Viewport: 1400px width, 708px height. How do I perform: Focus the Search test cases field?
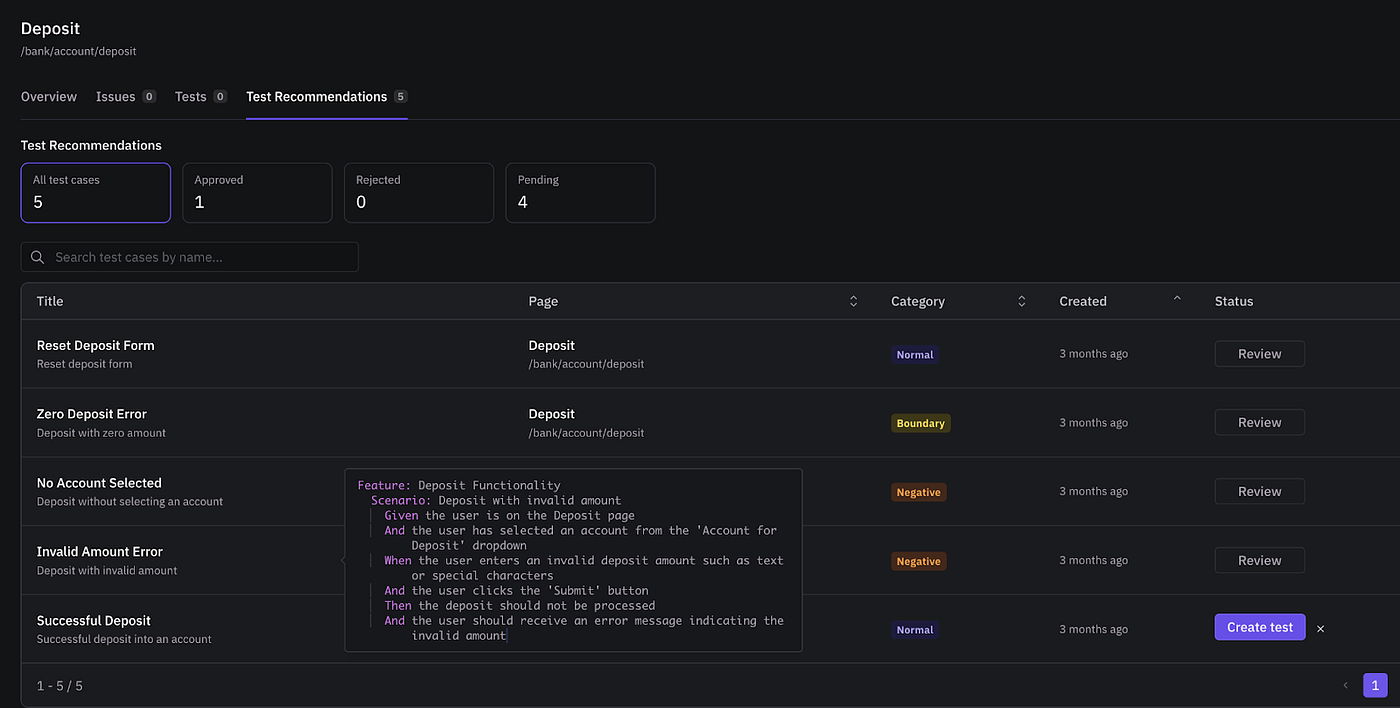tap(190, 257)
